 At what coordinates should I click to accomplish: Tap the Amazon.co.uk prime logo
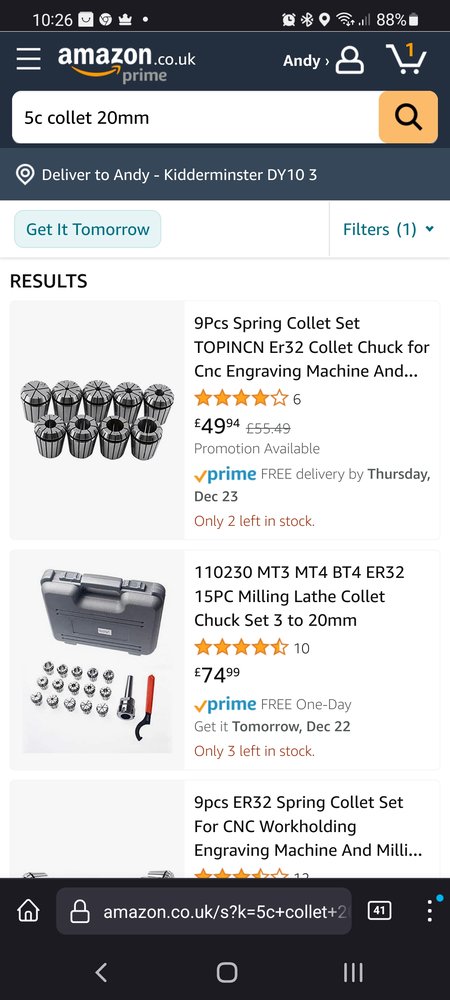point(126,63)
